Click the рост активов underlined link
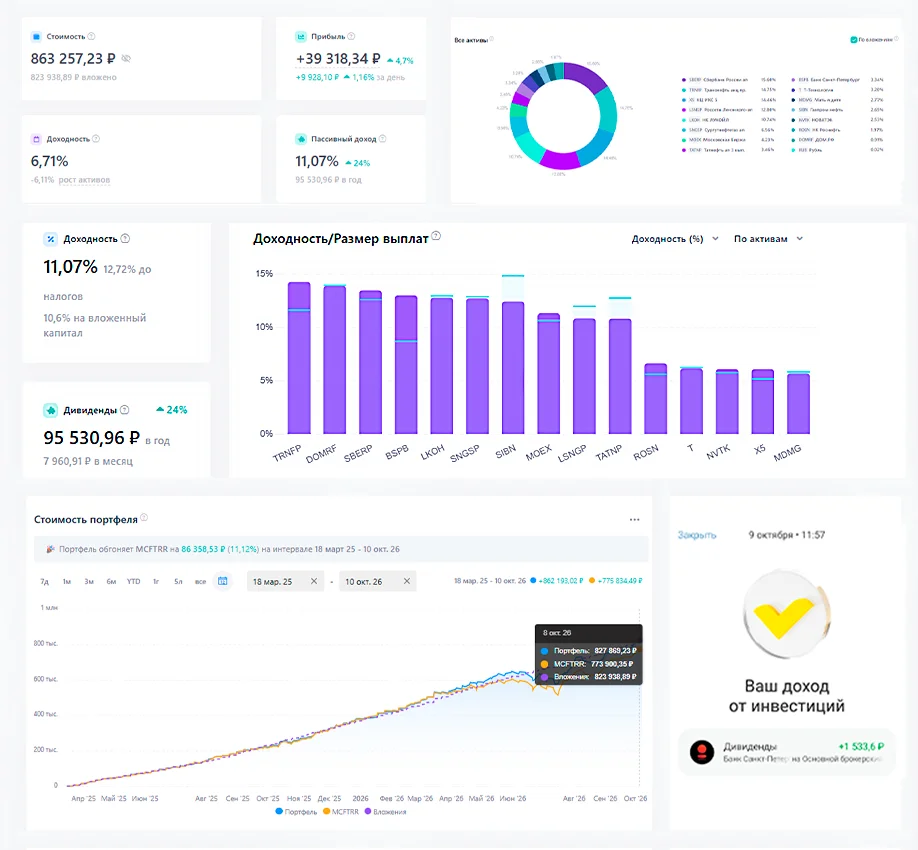918x850 pixels. coord(84,180)
